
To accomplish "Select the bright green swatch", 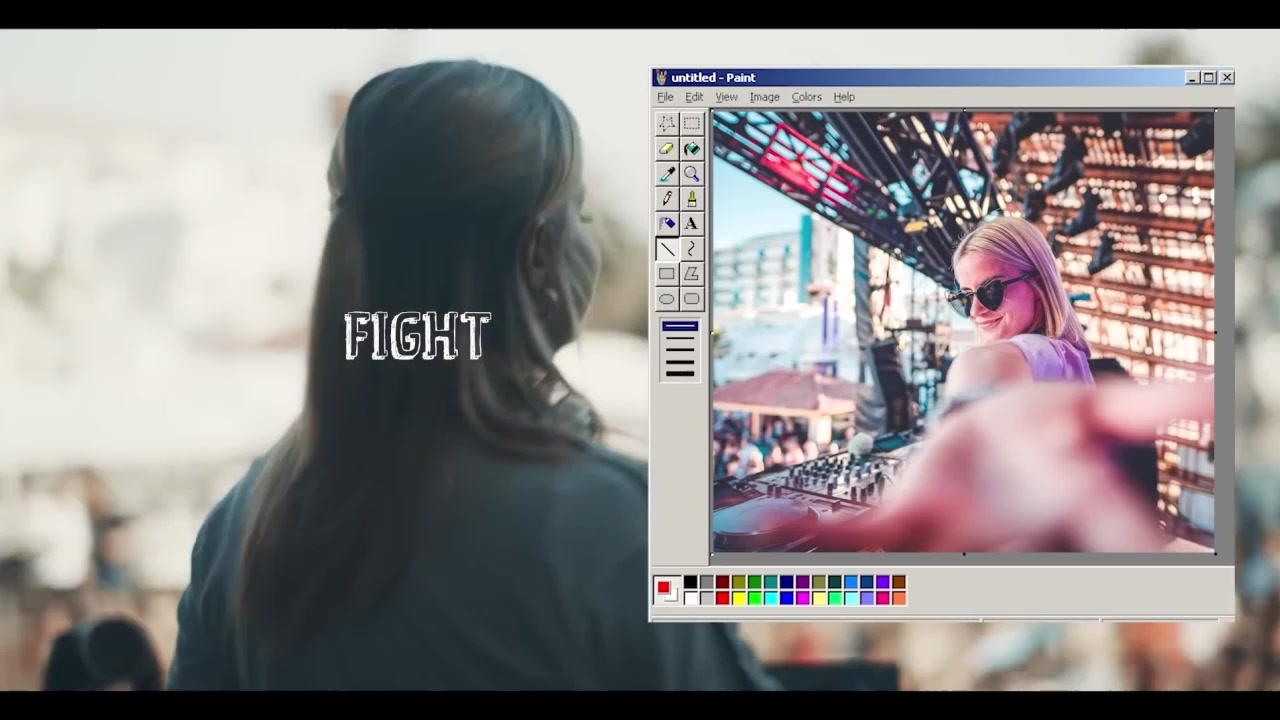I will click(755, 598).
